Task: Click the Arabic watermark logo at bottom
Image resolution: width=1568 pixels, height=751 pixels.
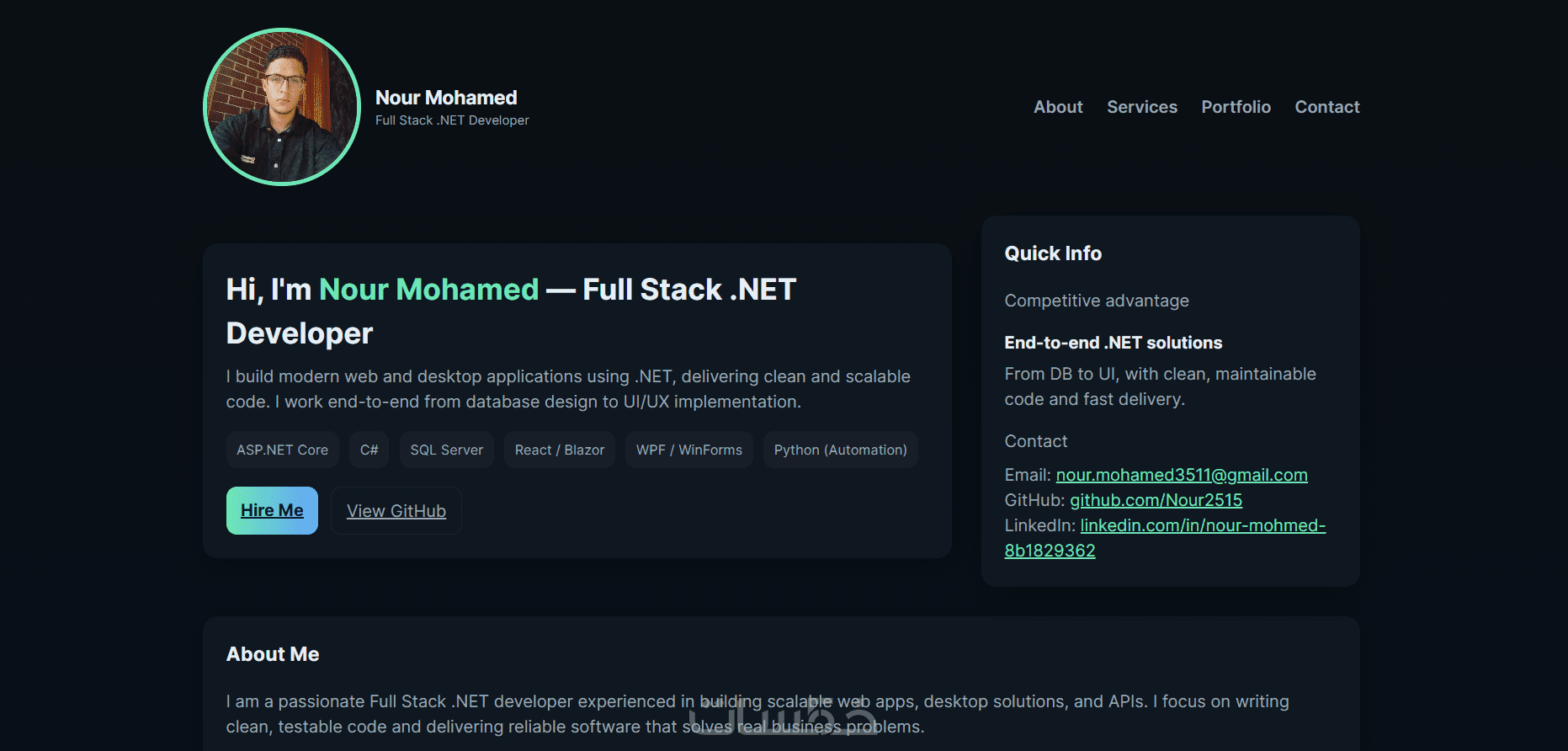Action: click(783, 716)
